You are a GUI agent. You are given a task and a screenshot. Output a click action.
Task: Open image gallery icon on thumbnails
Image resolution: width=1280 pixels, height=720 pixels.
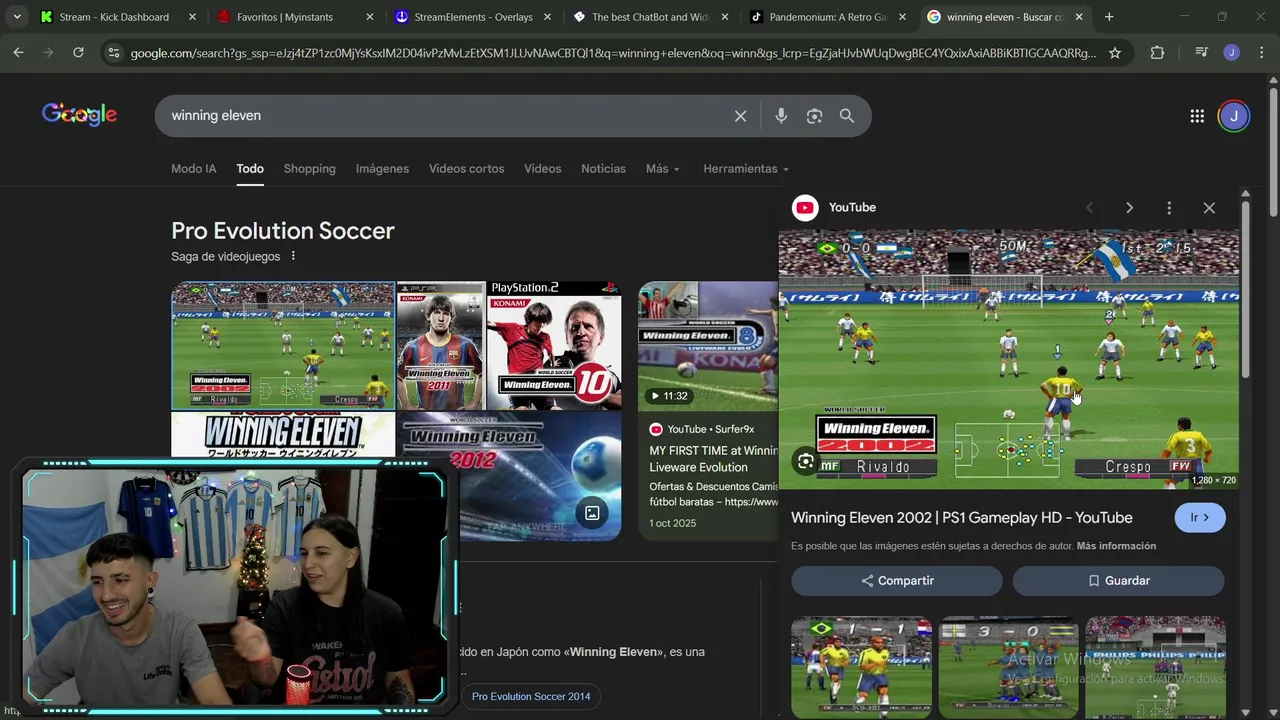coord(592,513)
